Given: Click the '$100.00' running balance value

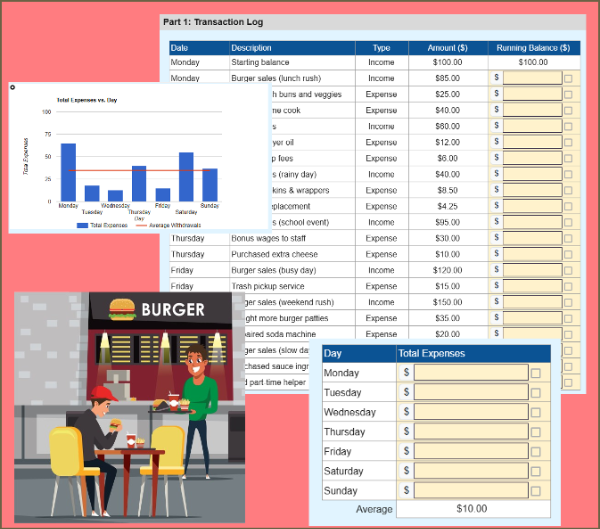Looking at the screenshot, I should click(x=533, y=62).
